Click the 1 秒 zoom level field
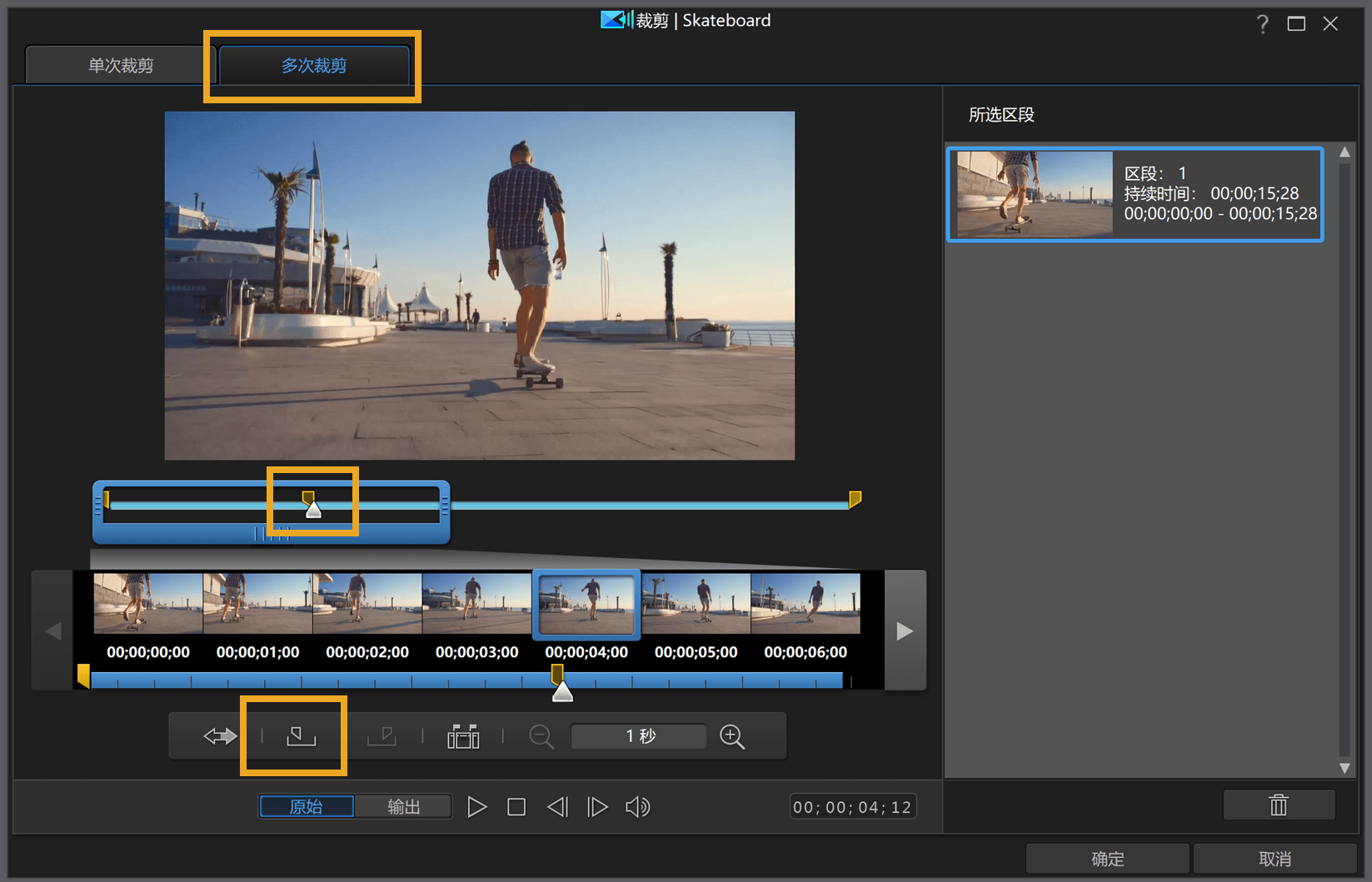The height and width of the screenshot is (882, 1372). click(x=639, y=736)
